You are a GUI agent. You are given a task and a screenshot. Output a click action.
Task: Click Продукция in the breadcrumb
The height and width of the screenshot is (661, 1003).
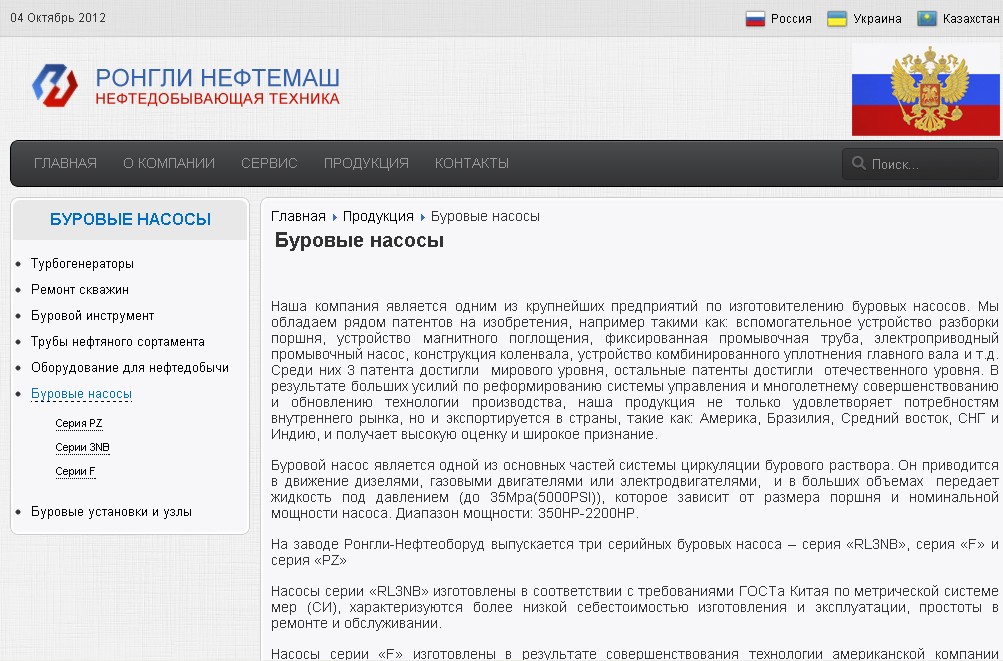pyautogui.click(x=378, y=216)
